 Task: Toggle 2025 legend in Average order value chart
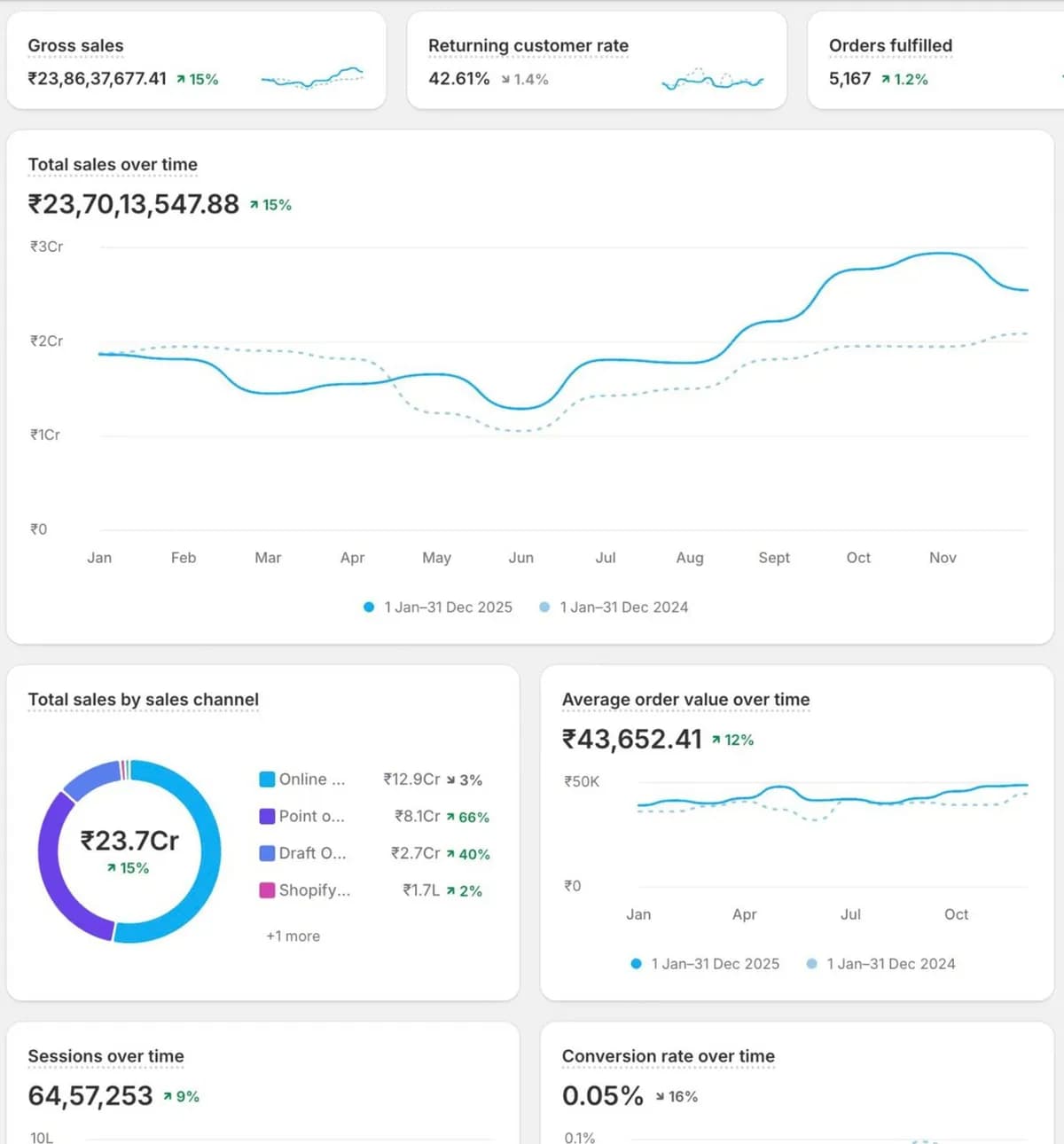(705, 963)
